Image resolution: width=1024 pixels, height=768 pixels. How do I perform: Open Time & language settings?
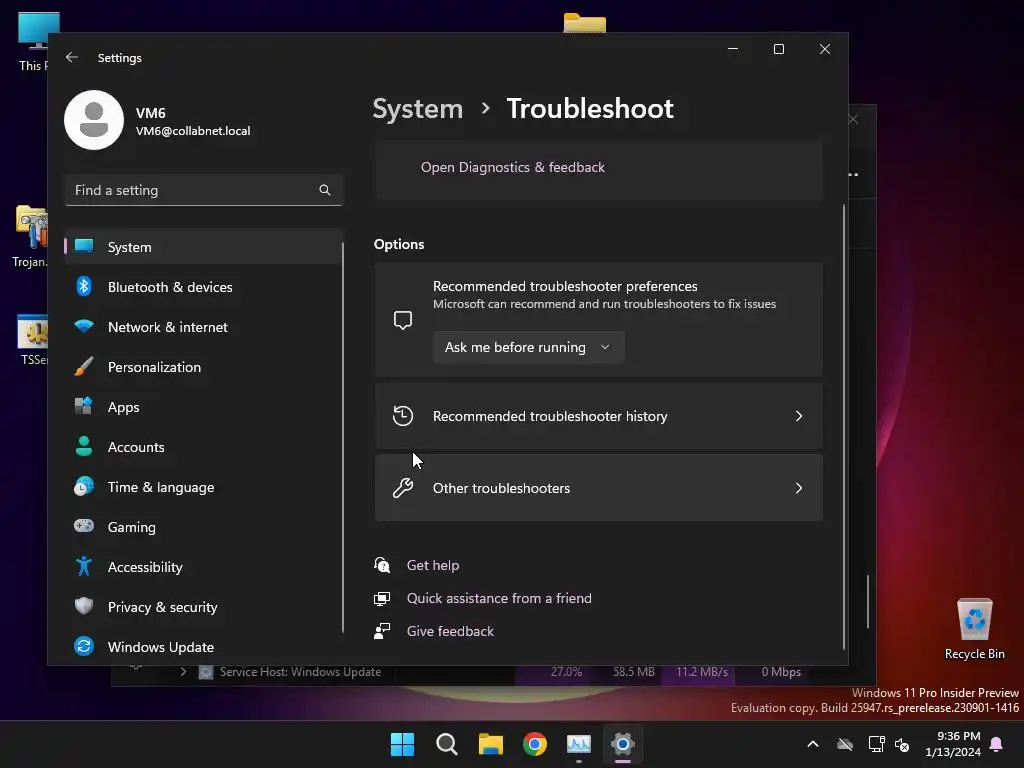pyautogui.click(x=204, y=487)
